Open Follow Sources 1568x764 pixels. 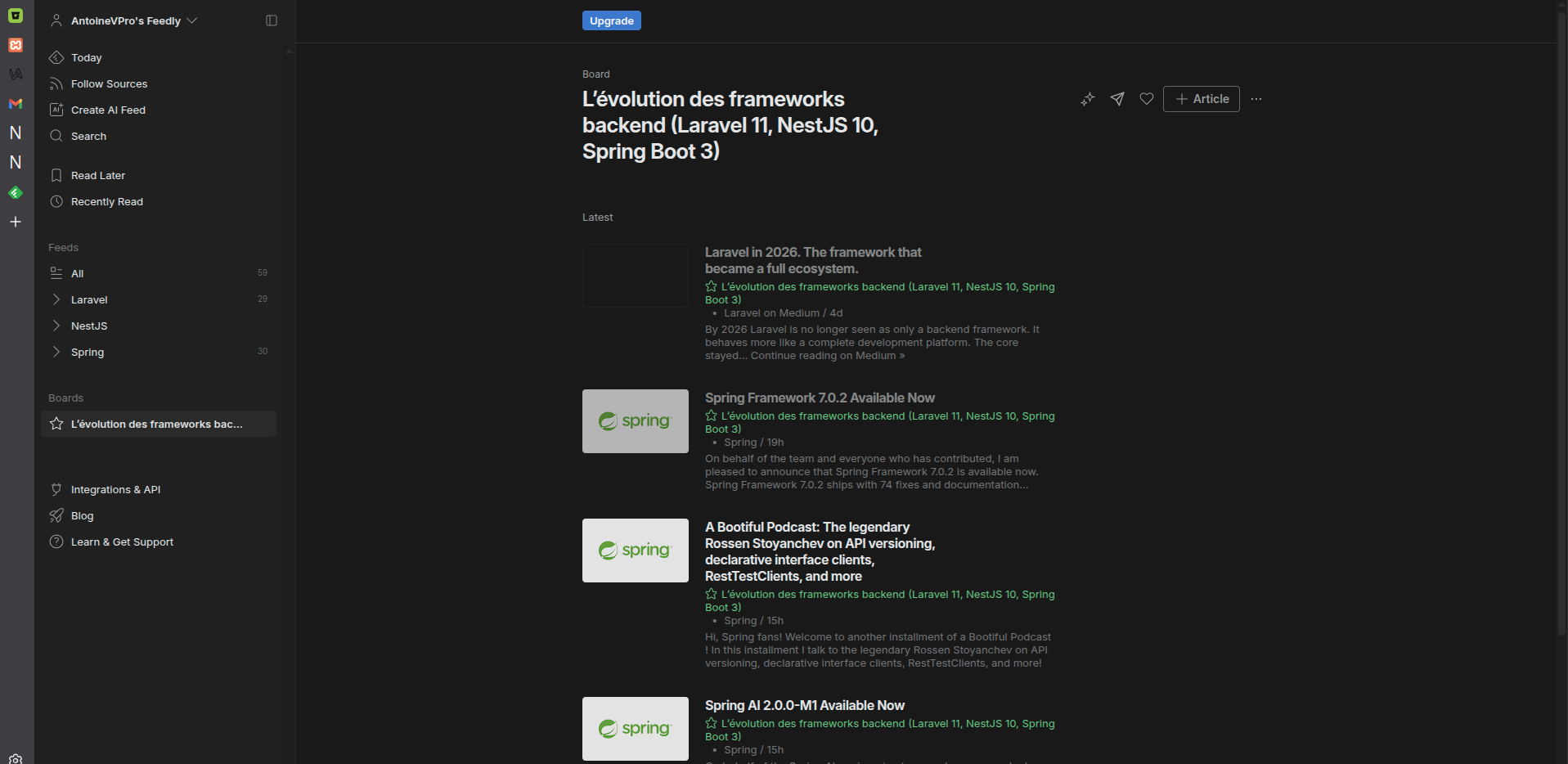point(109,83)
